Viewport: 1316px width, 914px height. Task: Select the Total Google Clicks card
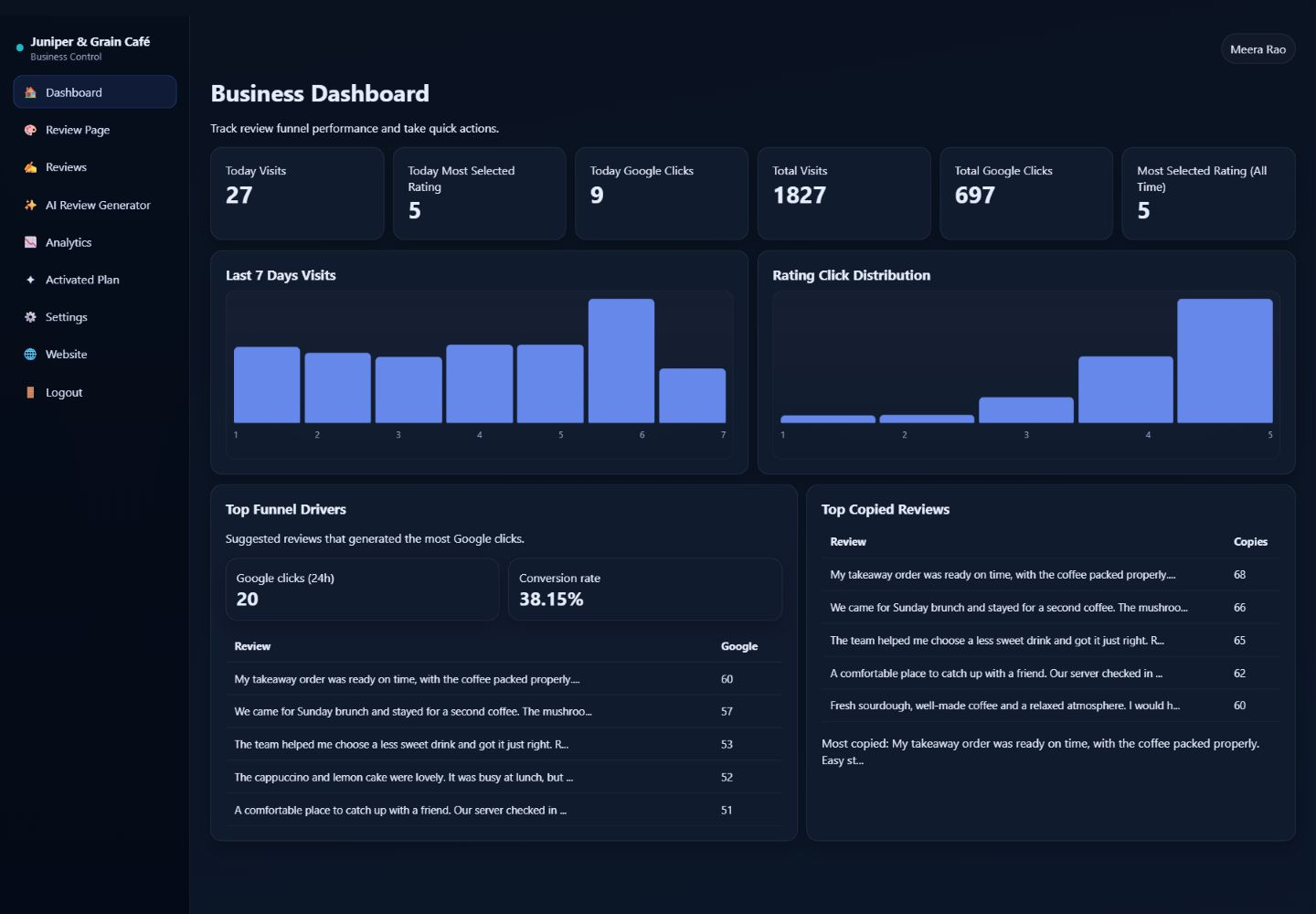(x=1026, y=194)
